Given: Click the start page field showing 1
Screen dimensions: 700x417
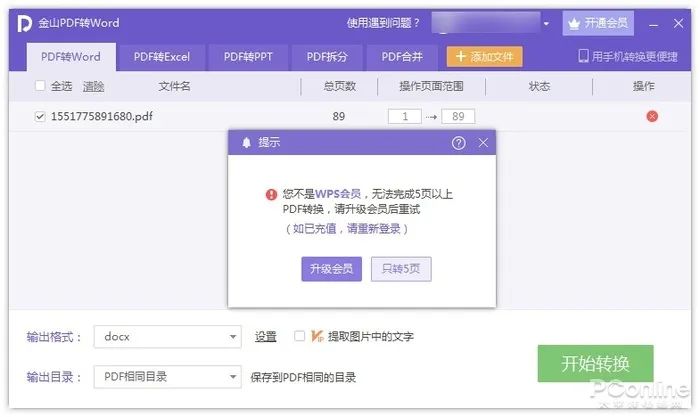Looking at the screenshot, I should point(405,117).
